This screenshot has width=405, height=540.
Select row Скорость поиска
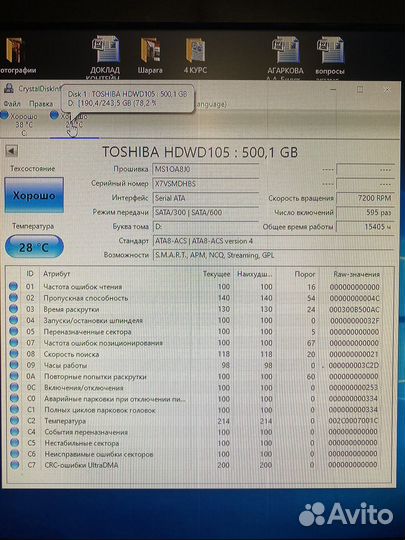click(x=195, y=354)
